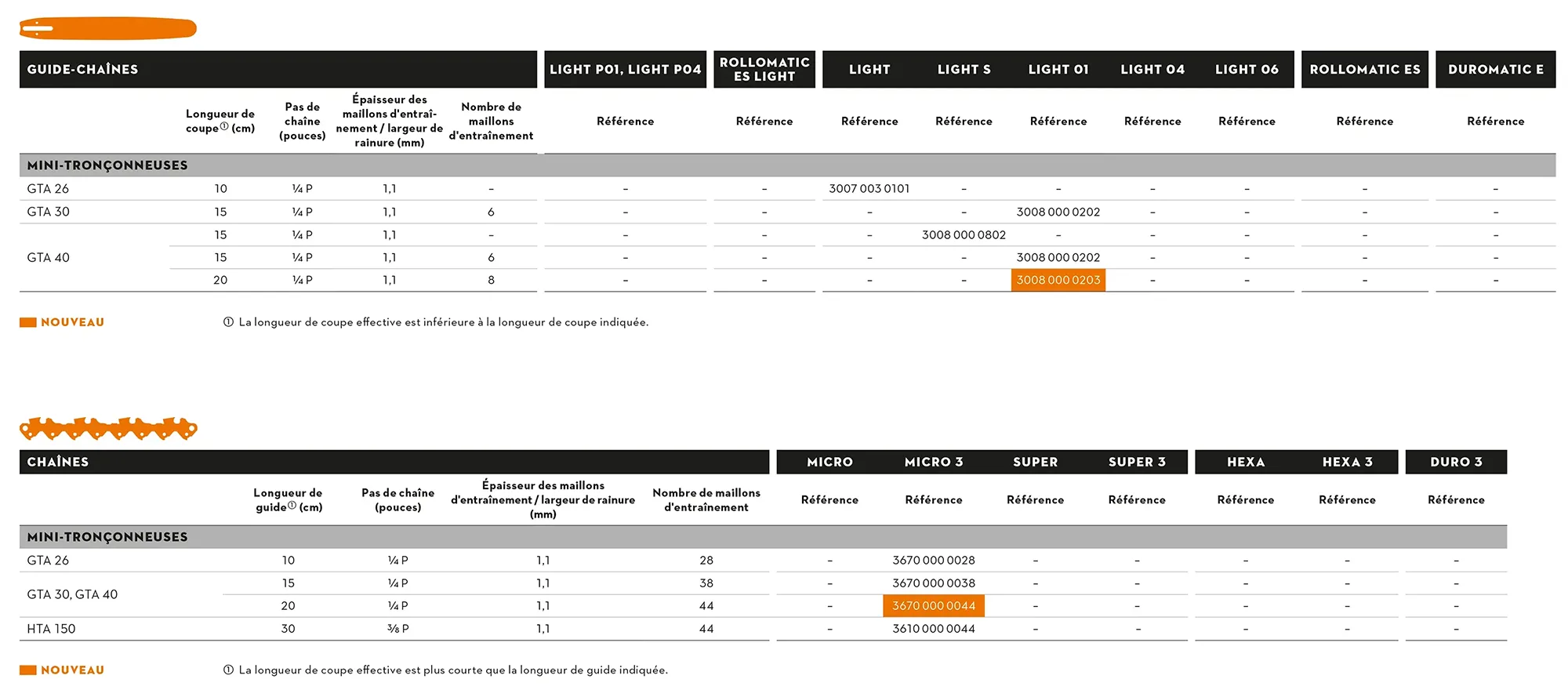Click the orange NOUVEAU swatch below the chaînes table
The image size is (1568, 697).
pos(28,670)
